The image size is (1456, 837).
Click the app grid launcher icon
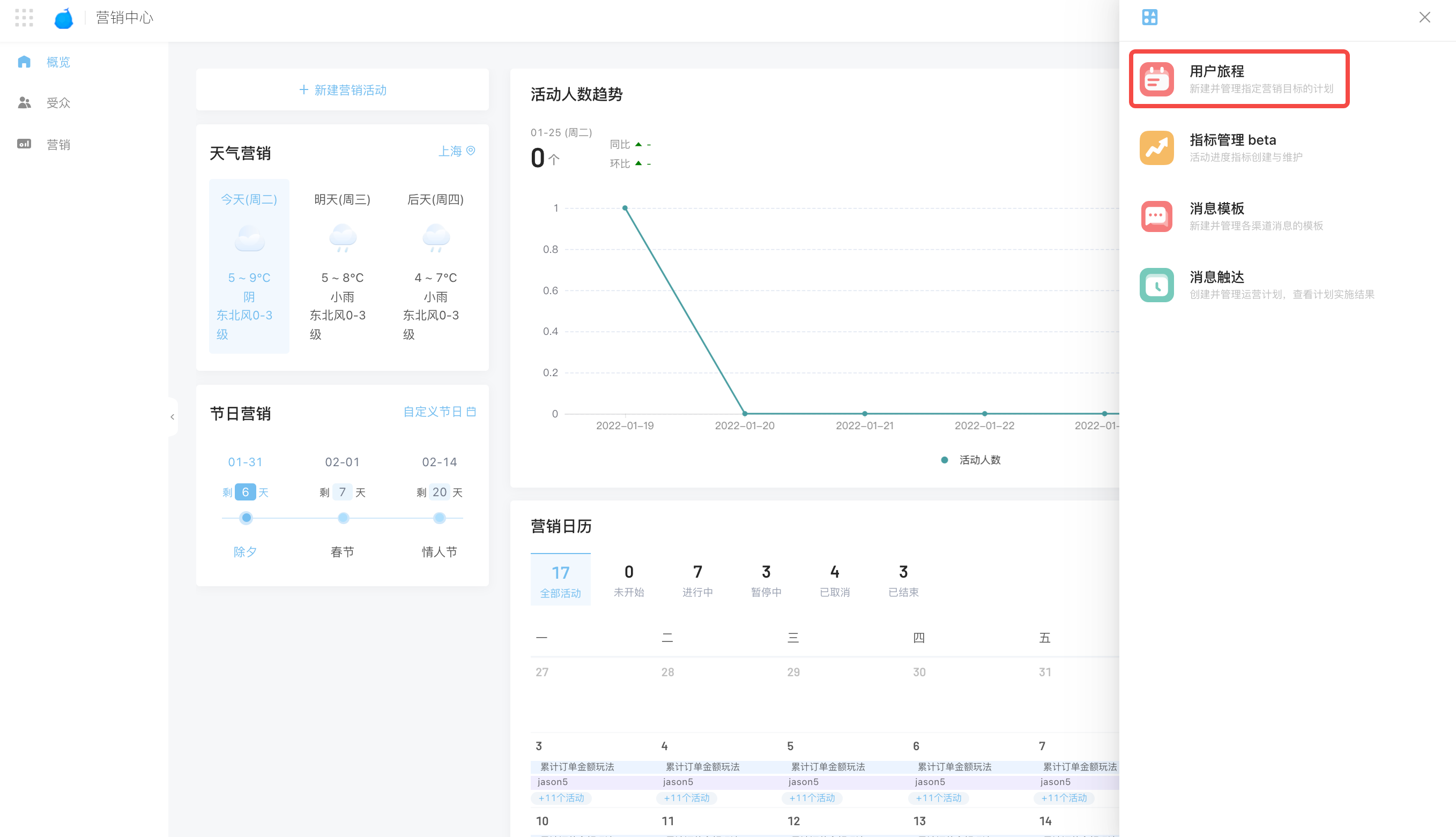pyautogui.click(x=24, y=17)
